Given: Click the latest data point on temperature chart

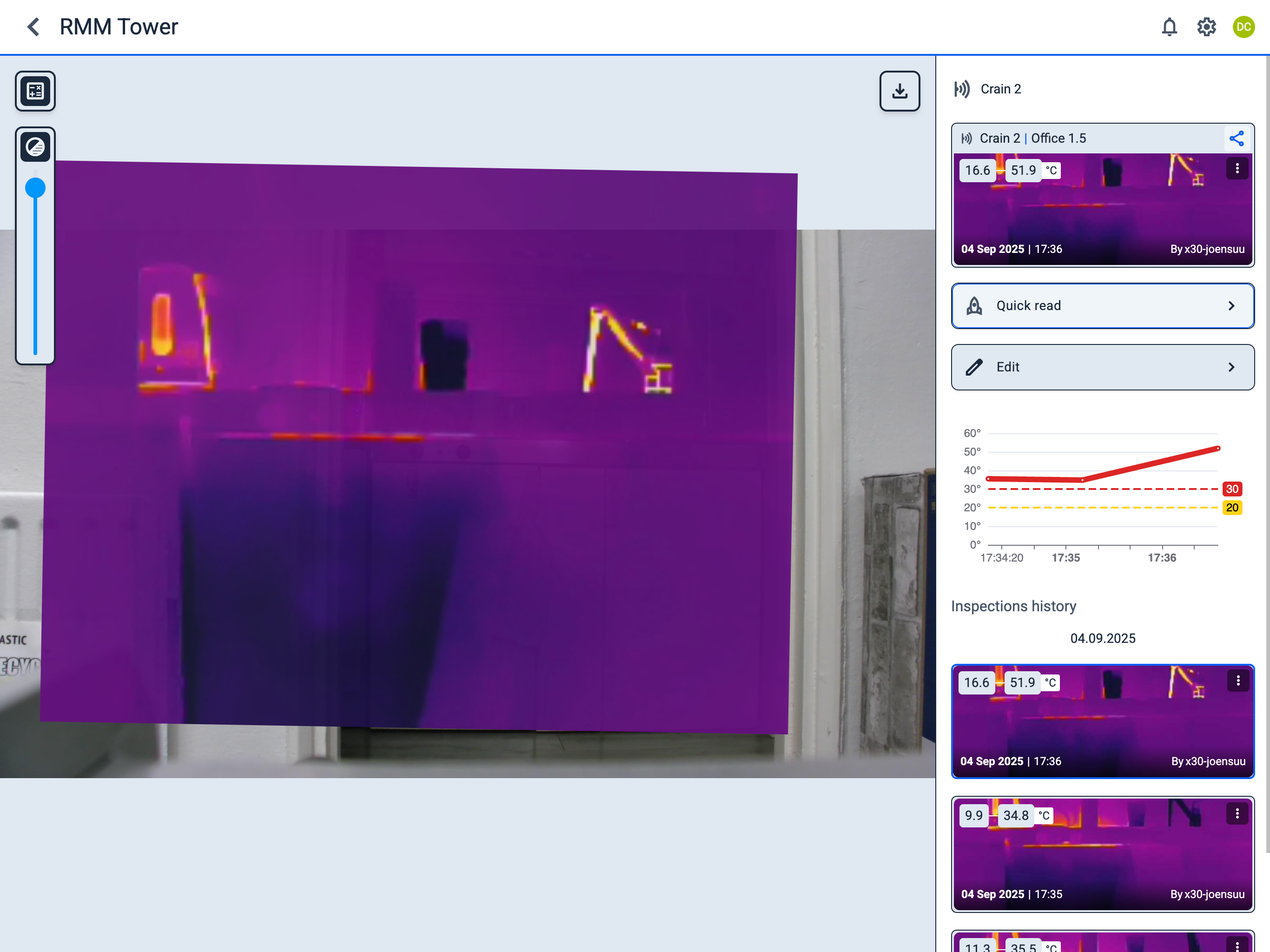Looking at the screenshot, I should point(1218,449).
